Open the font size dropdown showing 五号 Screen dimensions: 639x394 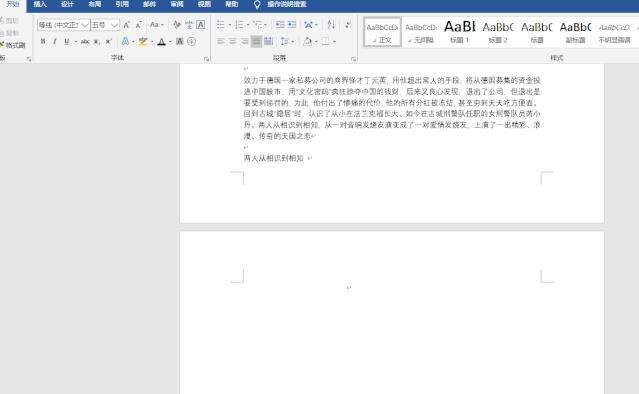tap(115, 25)
